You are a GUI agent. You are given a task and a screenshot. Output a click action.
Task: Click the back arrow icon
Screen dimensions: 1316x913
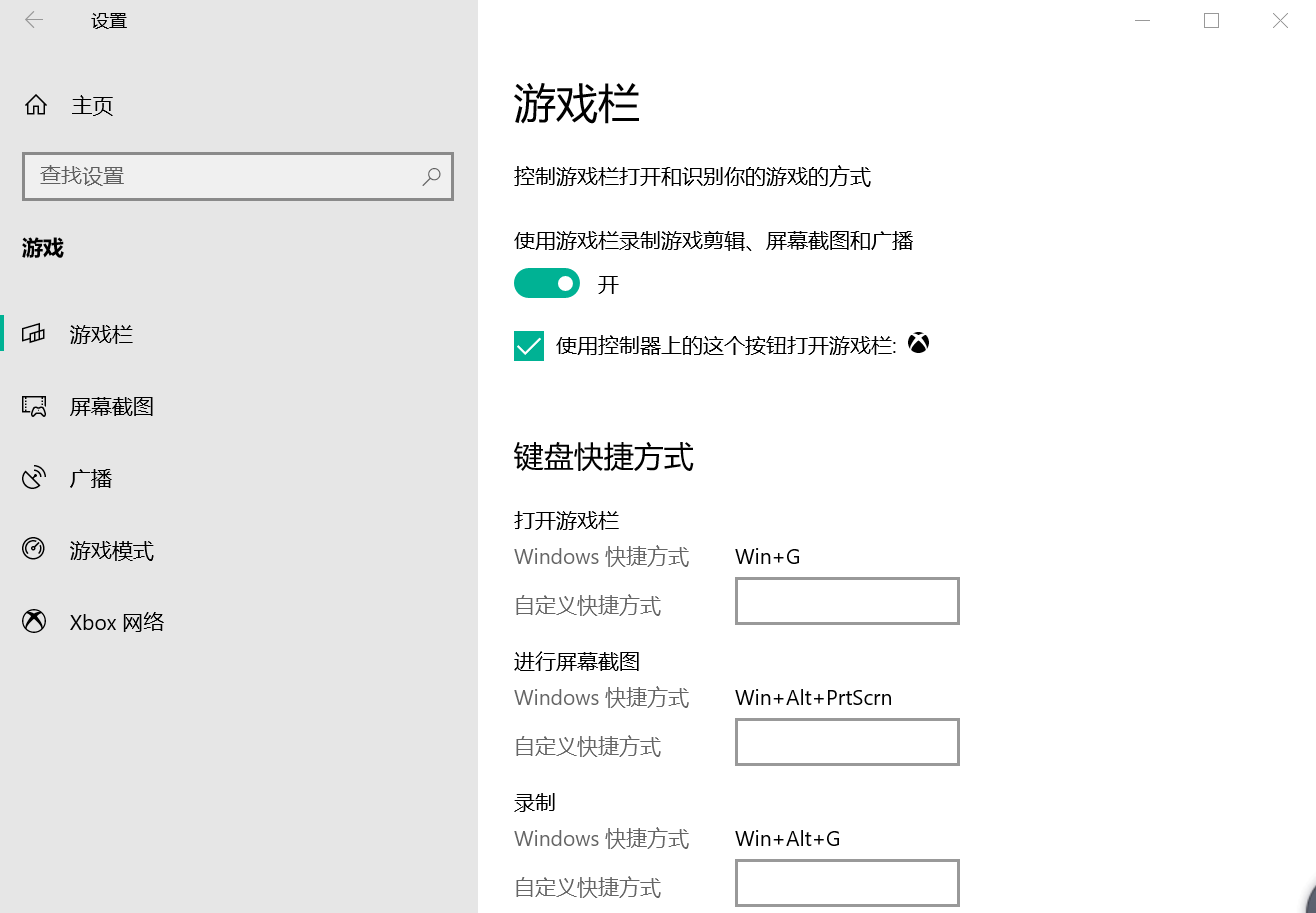34,20
